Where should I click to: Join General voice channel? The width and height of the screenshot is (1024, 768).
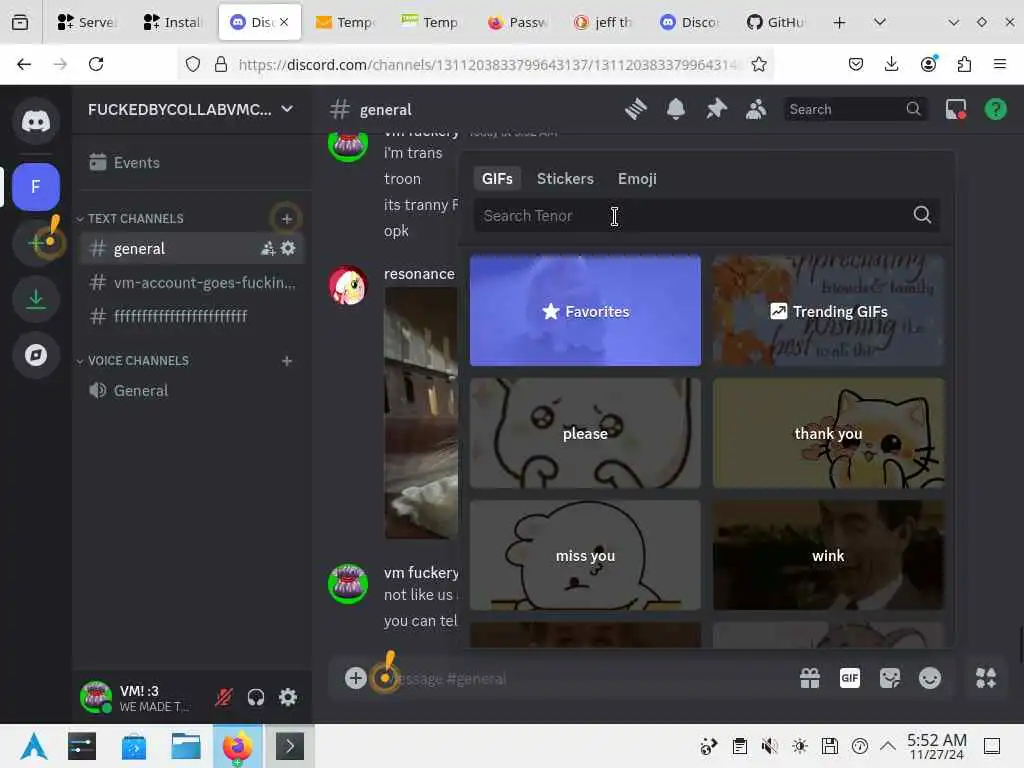[191, 391]
